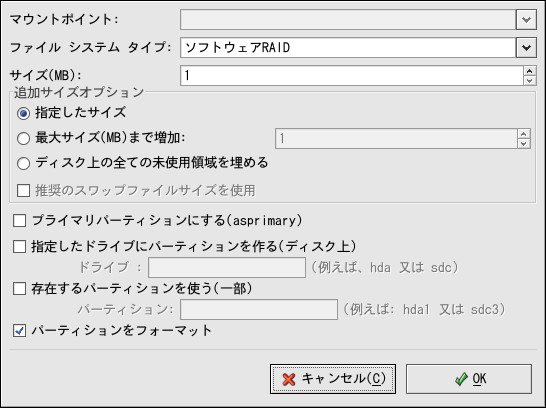Expand the ファイルシステムタイプ dropdown arrow
The width and height of the screenshot is (546, 408).
point(526,47)
